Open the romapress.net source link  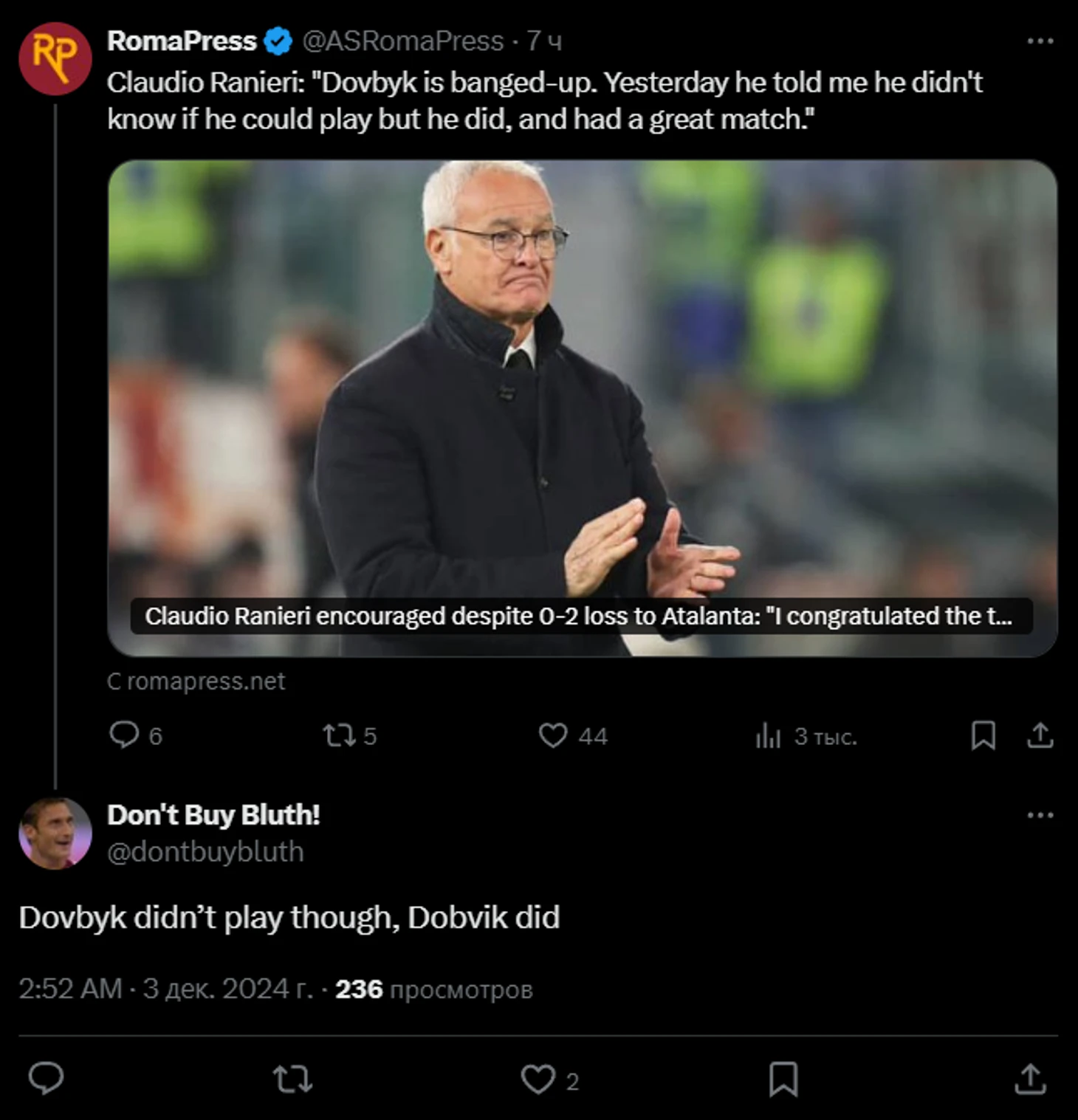pyautogui.click(x=196, y=681)
